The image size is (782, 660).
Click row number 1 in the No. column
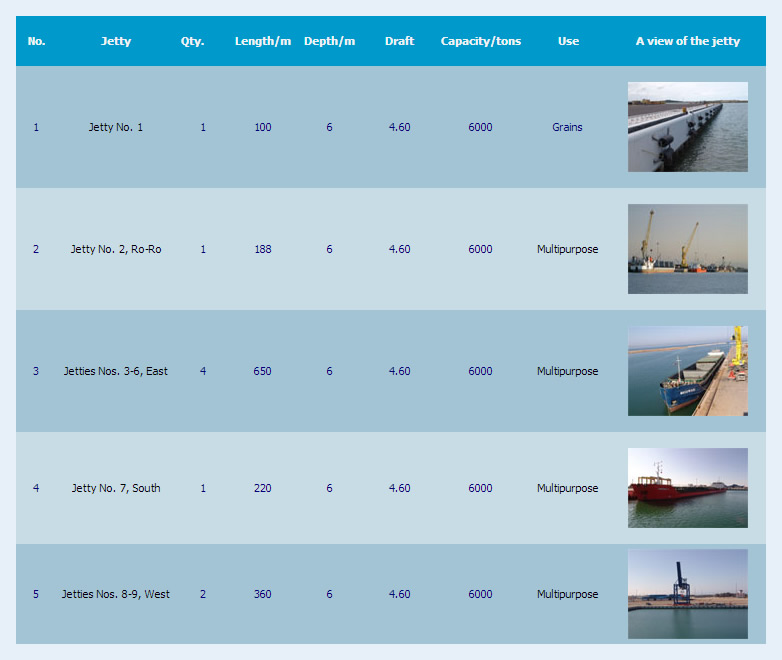(36, 127)
